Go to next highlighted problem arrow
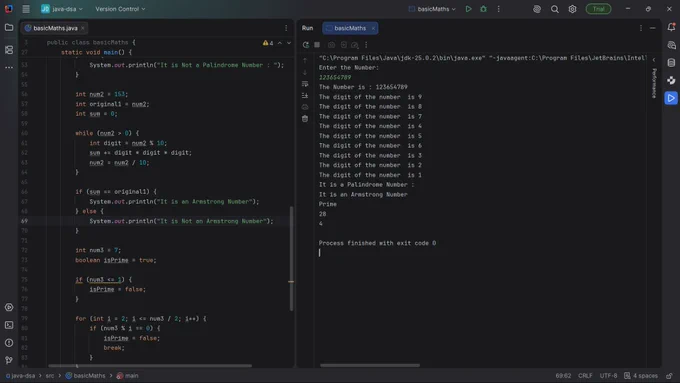 (289, 43)
